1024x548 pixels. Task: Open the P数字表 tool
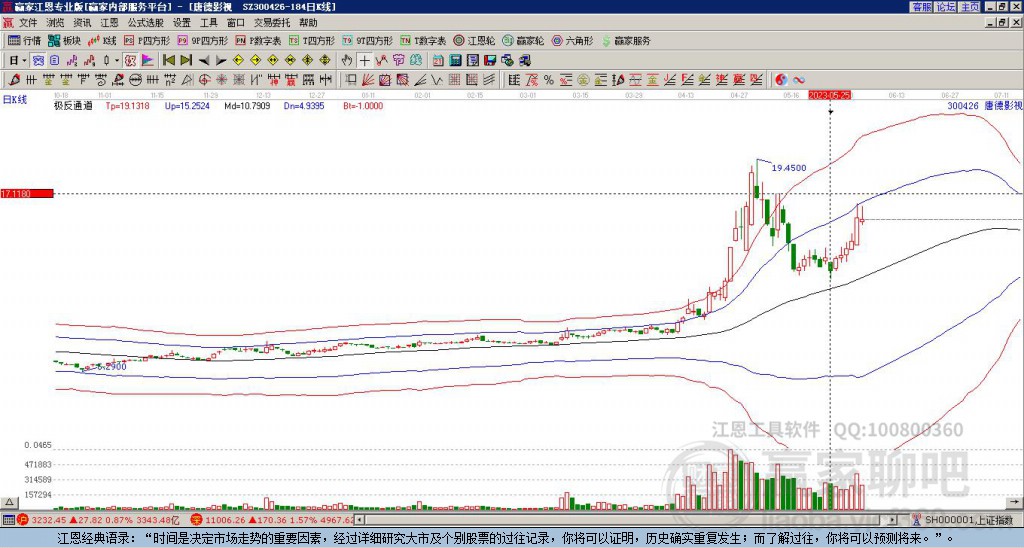[x=258, y=40]
